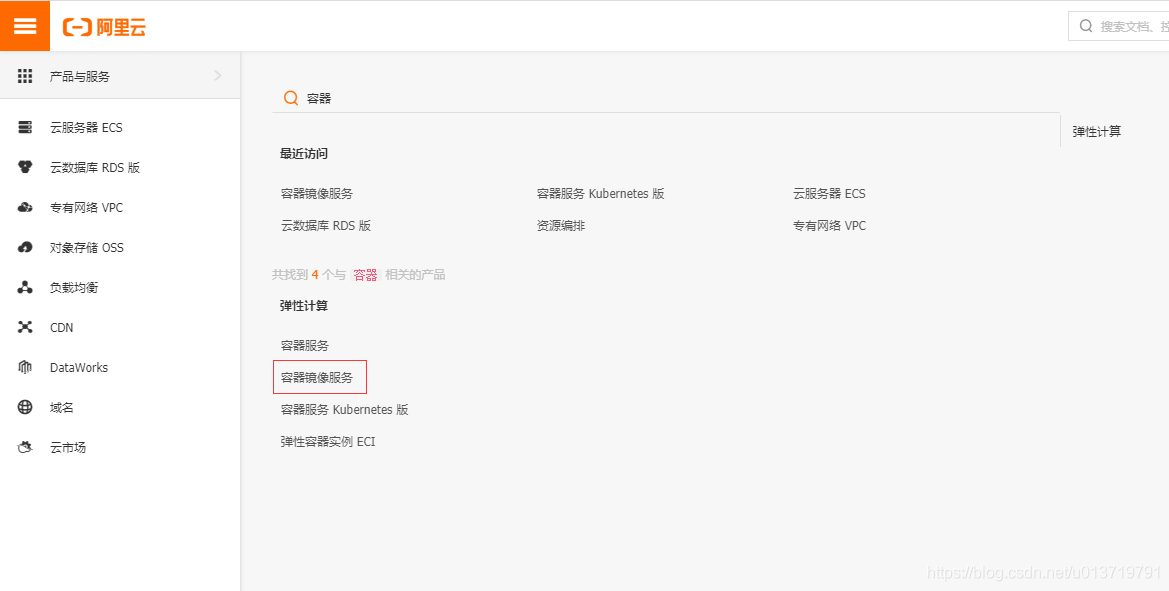Screen dimensions: 1169x591
Task: Open recently visited 资源编排 link
Action: 561,225
